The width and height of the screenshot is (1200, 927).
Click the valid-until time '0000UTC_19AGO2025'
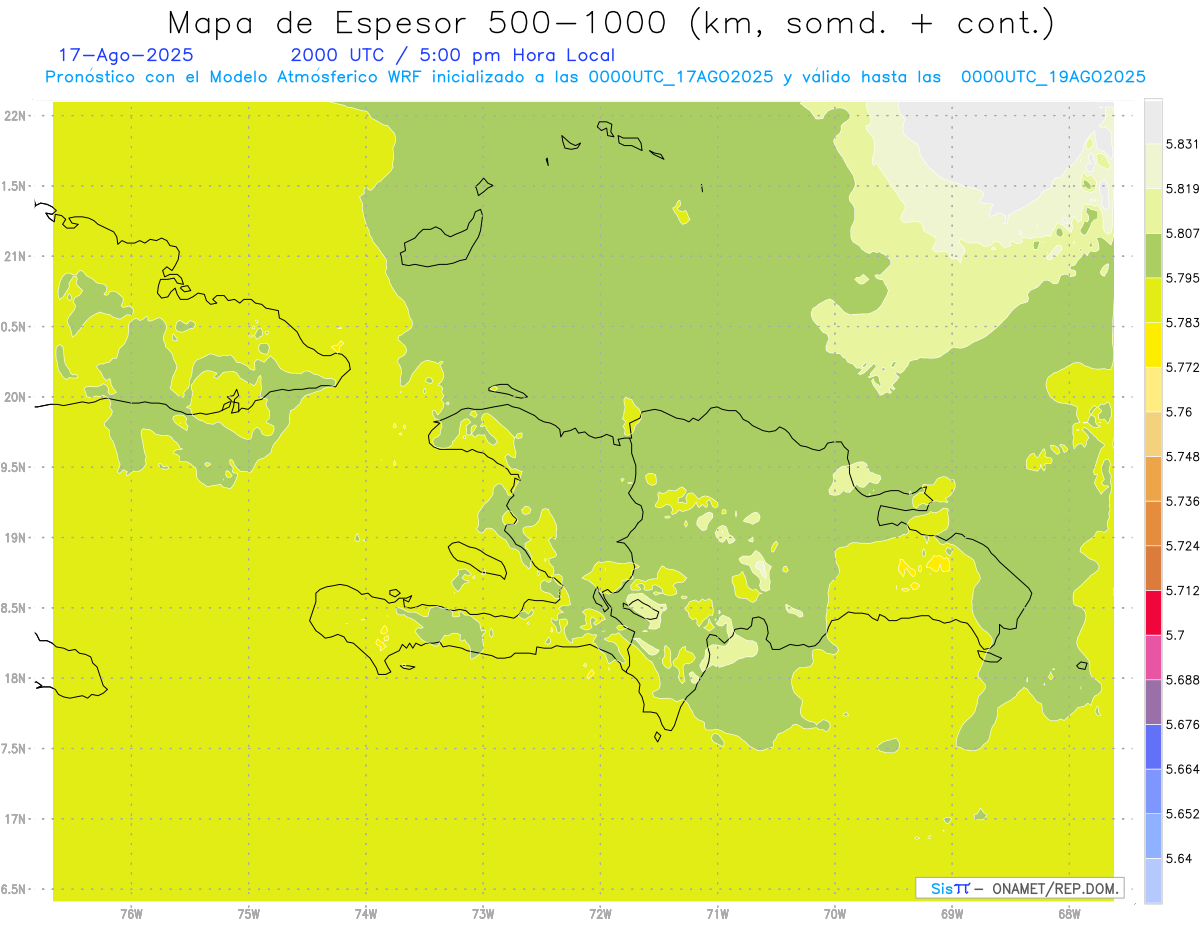point(1053,77)
